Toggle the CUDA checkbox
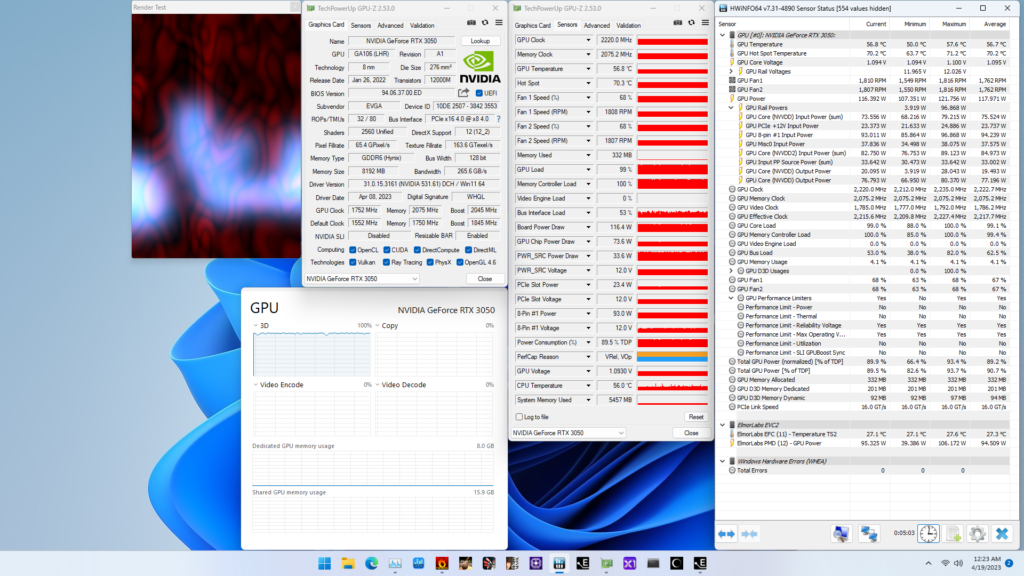 pyautogui.click(x=387, y=249)
